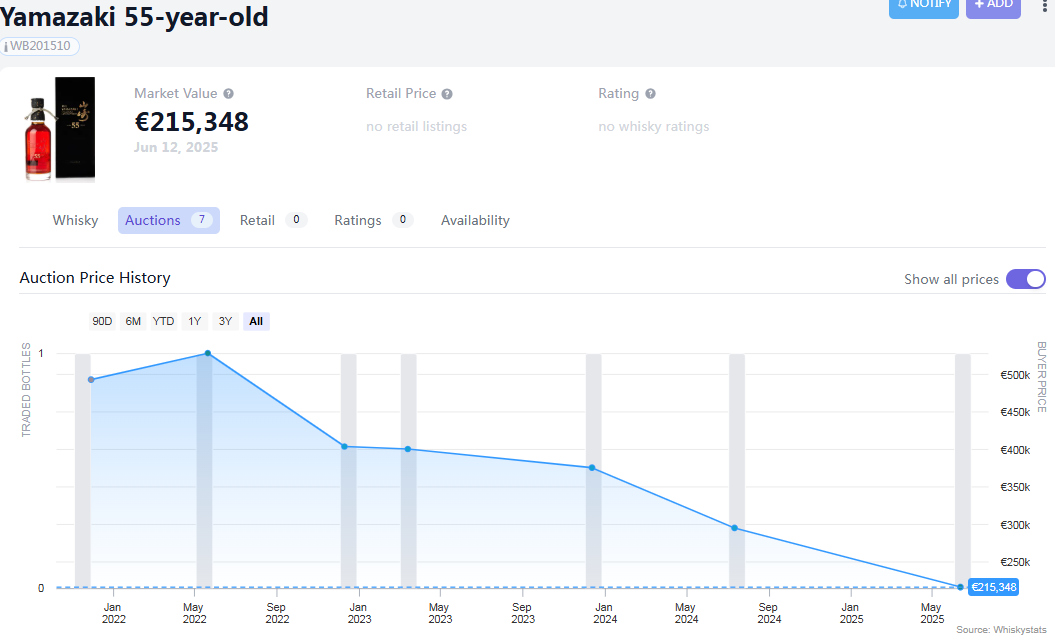1055x640 pixels.
Task: Select the 1Y time range
Action: [x=195, y=321]
